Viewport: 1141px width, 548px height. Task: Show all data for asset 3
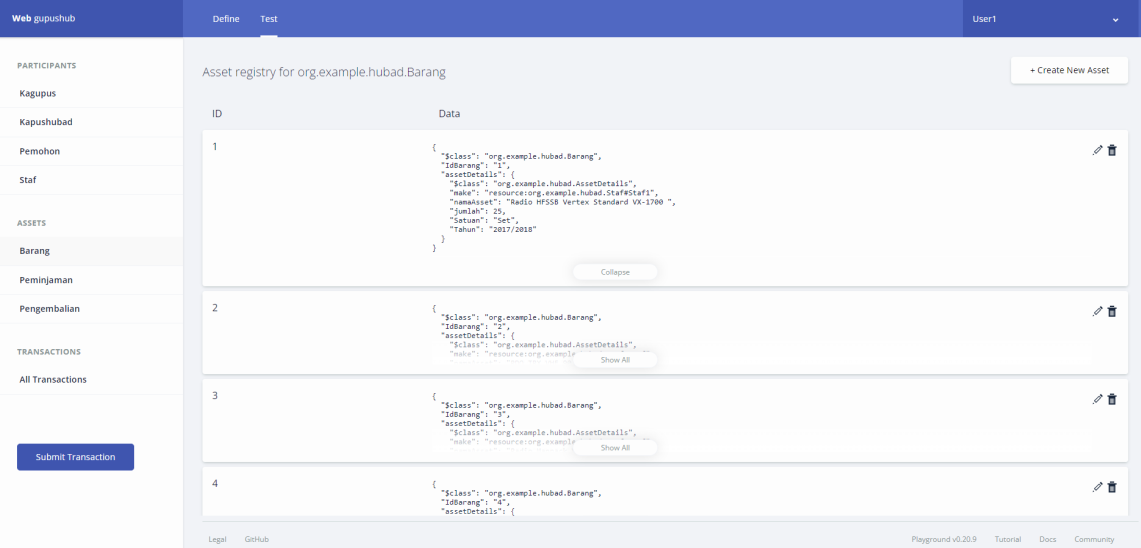coord(615,448)
